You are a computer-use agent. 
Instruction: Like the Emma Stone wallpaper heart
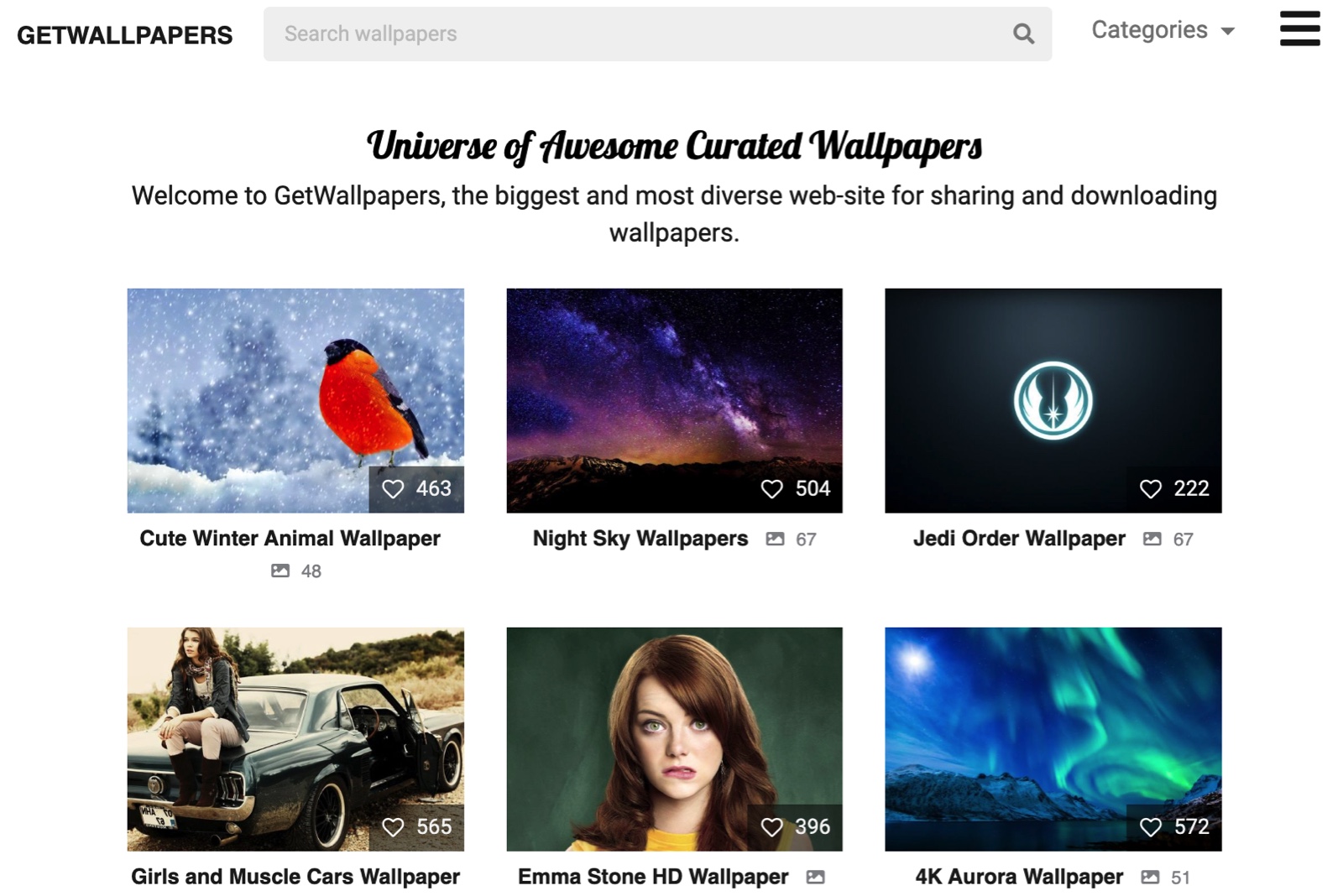[771, 827]
